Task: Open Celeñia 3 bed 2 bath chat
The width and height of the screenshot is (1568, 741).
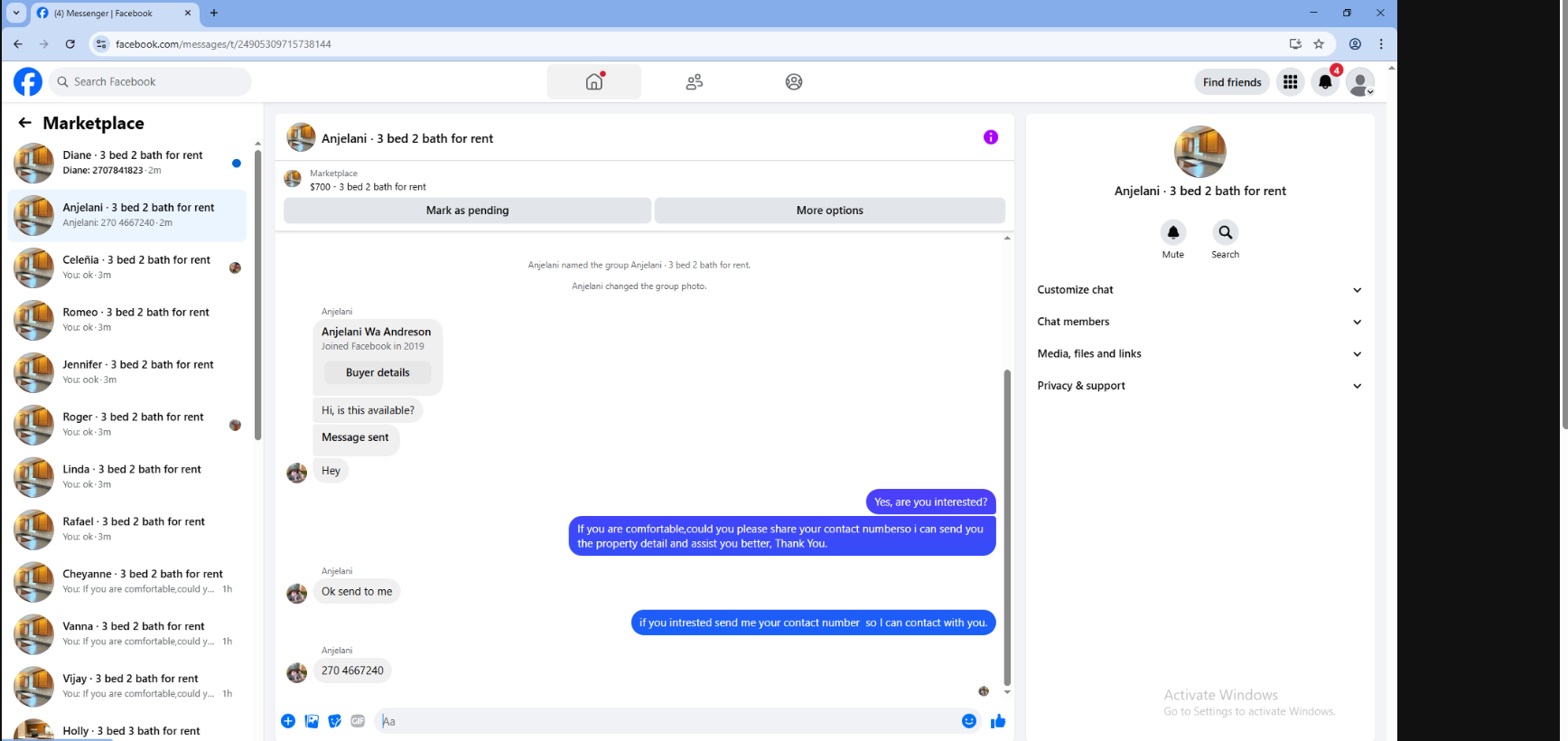Action: [x=127, y=267]
